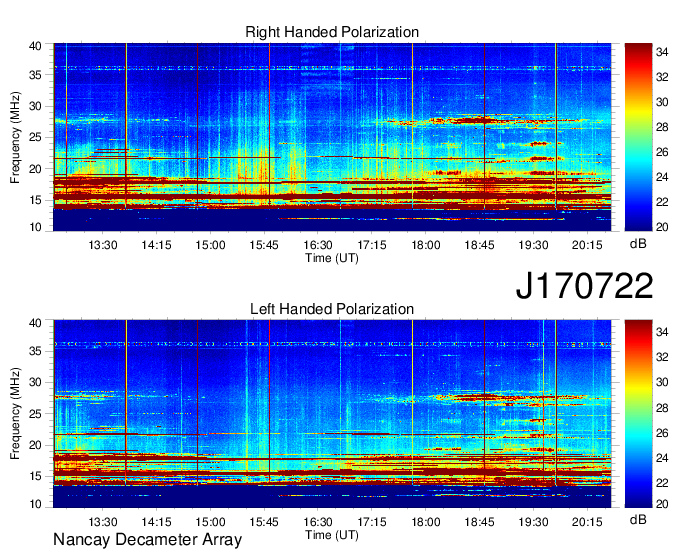Click the 25 MHz frequency tick on the Left Handed plot

[35, 414]
